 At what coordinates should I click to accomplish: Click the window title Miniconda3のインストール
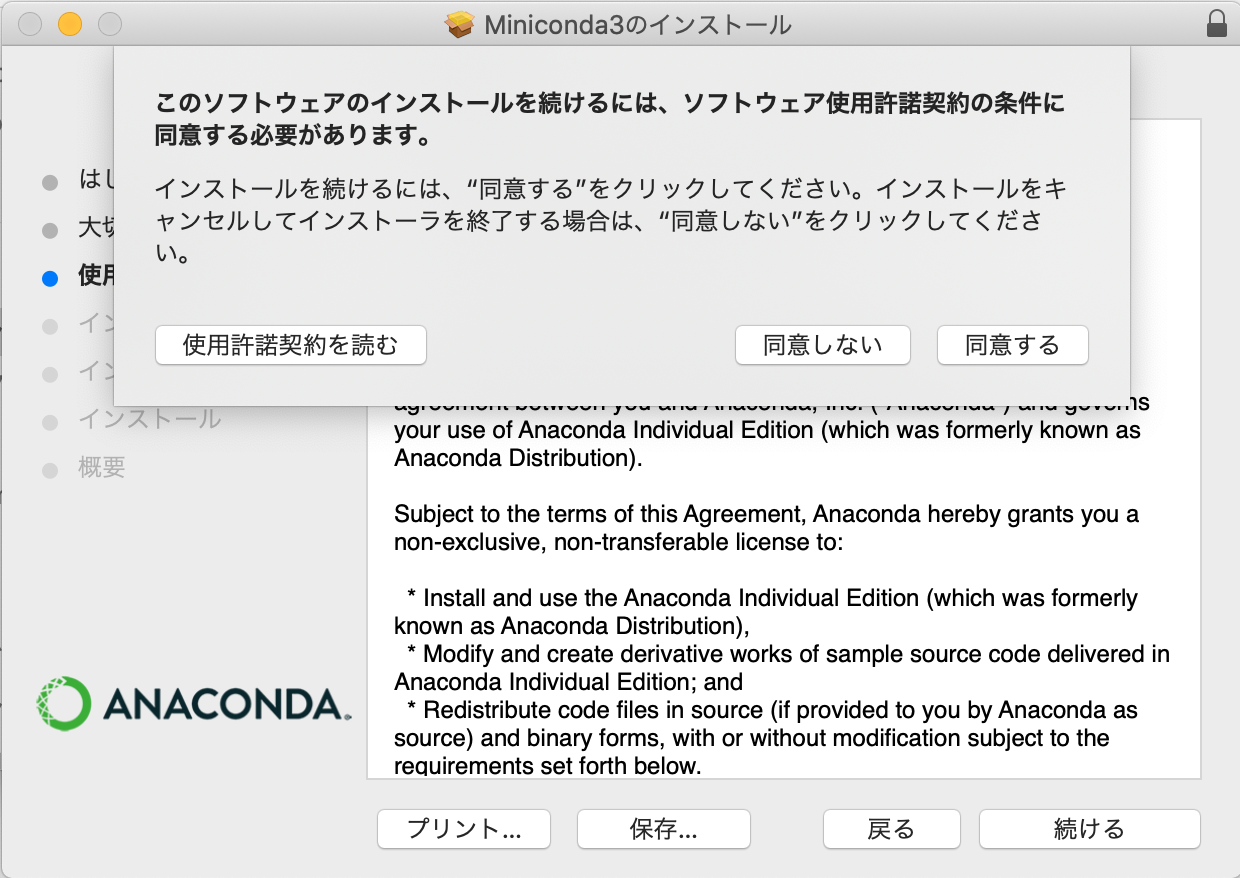638,25
